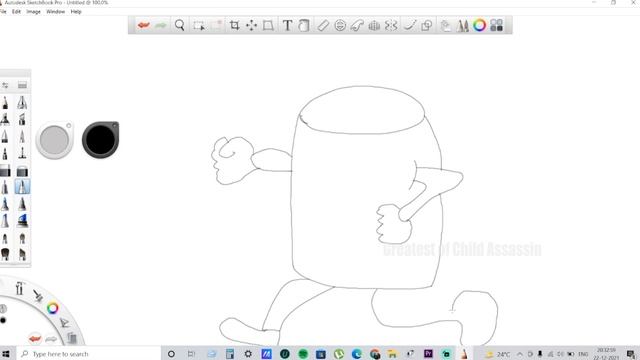The height and width of the screenshot is (360, 640).
Task: Select the Transform move tool
Action: coord(251,25)
